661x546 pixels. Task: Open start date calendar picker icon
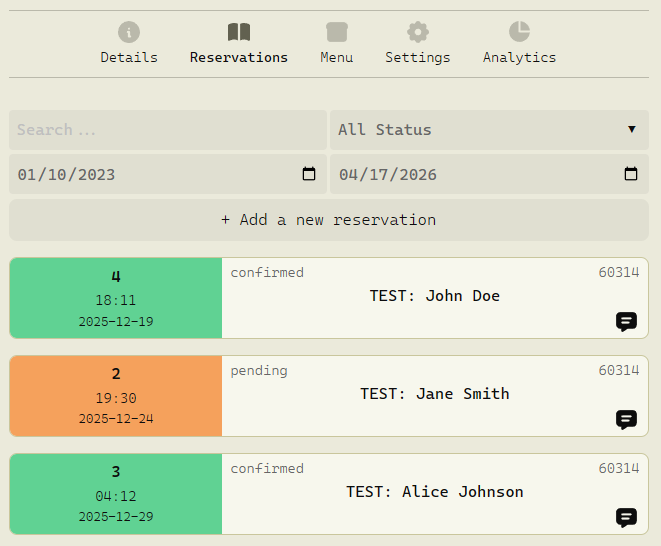pos(309,174)
